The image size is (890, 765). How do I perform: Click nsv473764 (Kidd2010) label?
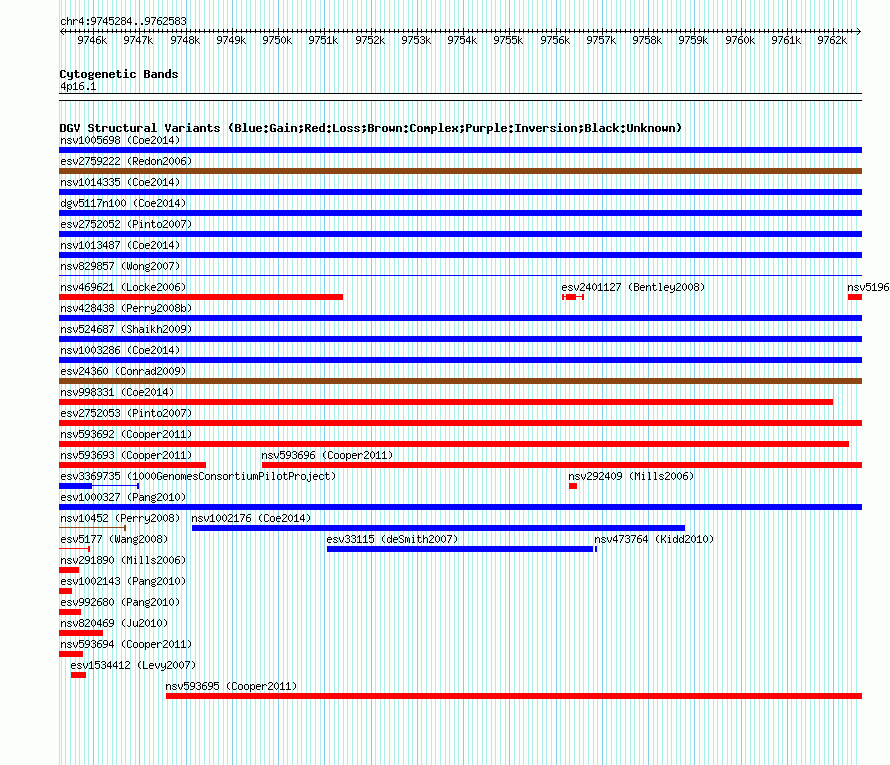coord(654,539)
